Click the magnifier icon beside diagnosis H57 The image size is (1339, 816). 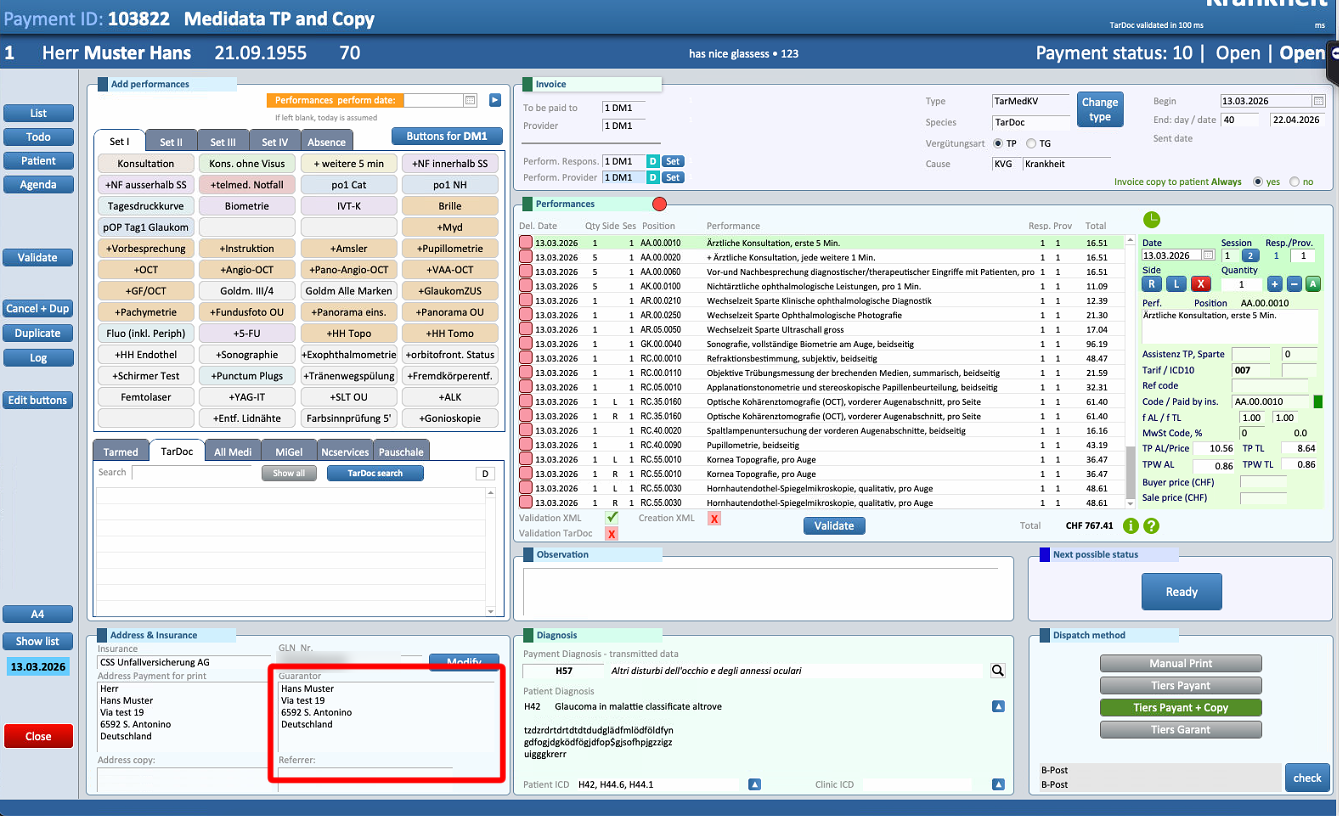tap(997, 671)
